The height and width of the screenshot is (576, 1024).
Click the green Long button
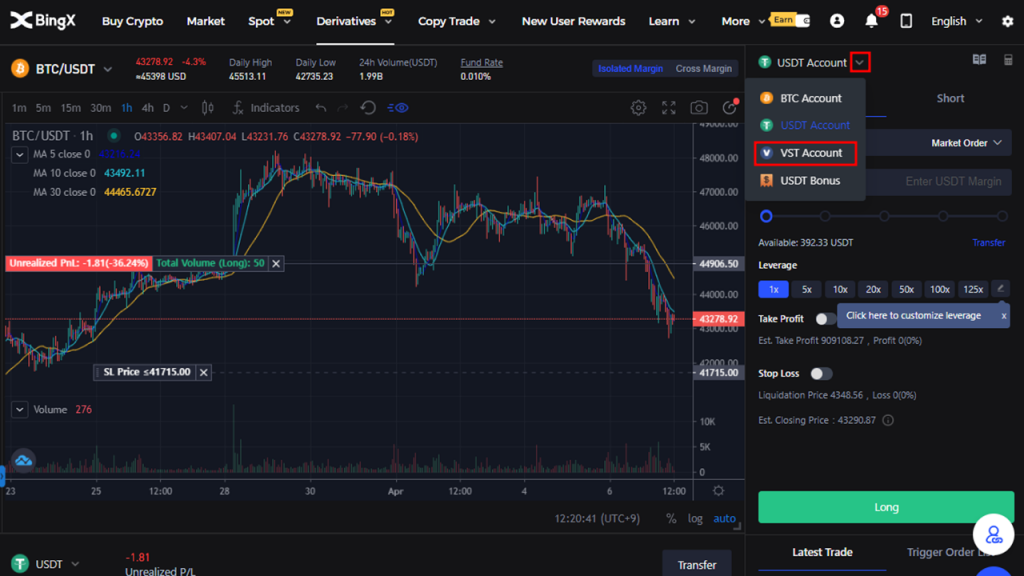pyautogui.click(x=886, y=507)
